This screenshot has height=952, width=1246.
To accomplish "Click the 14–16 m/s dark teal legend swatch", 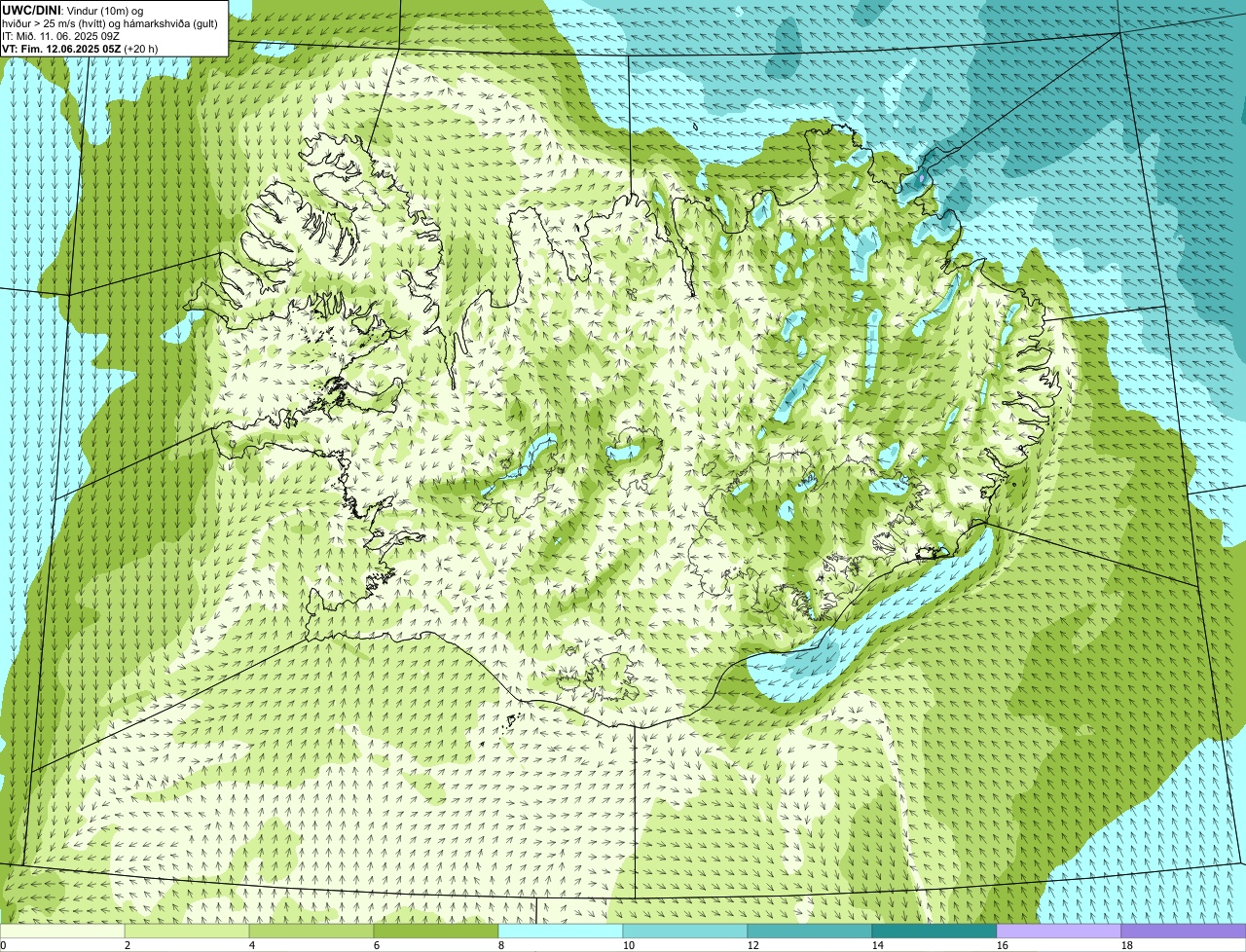I will 934,932.
